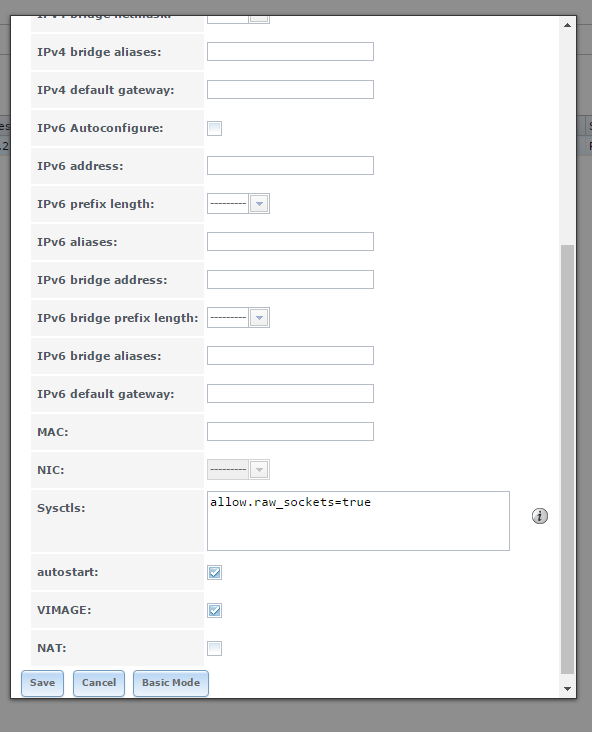
Task: Enable the IPv6 Autoconfigure checkbox
Action: click(214, 128)
